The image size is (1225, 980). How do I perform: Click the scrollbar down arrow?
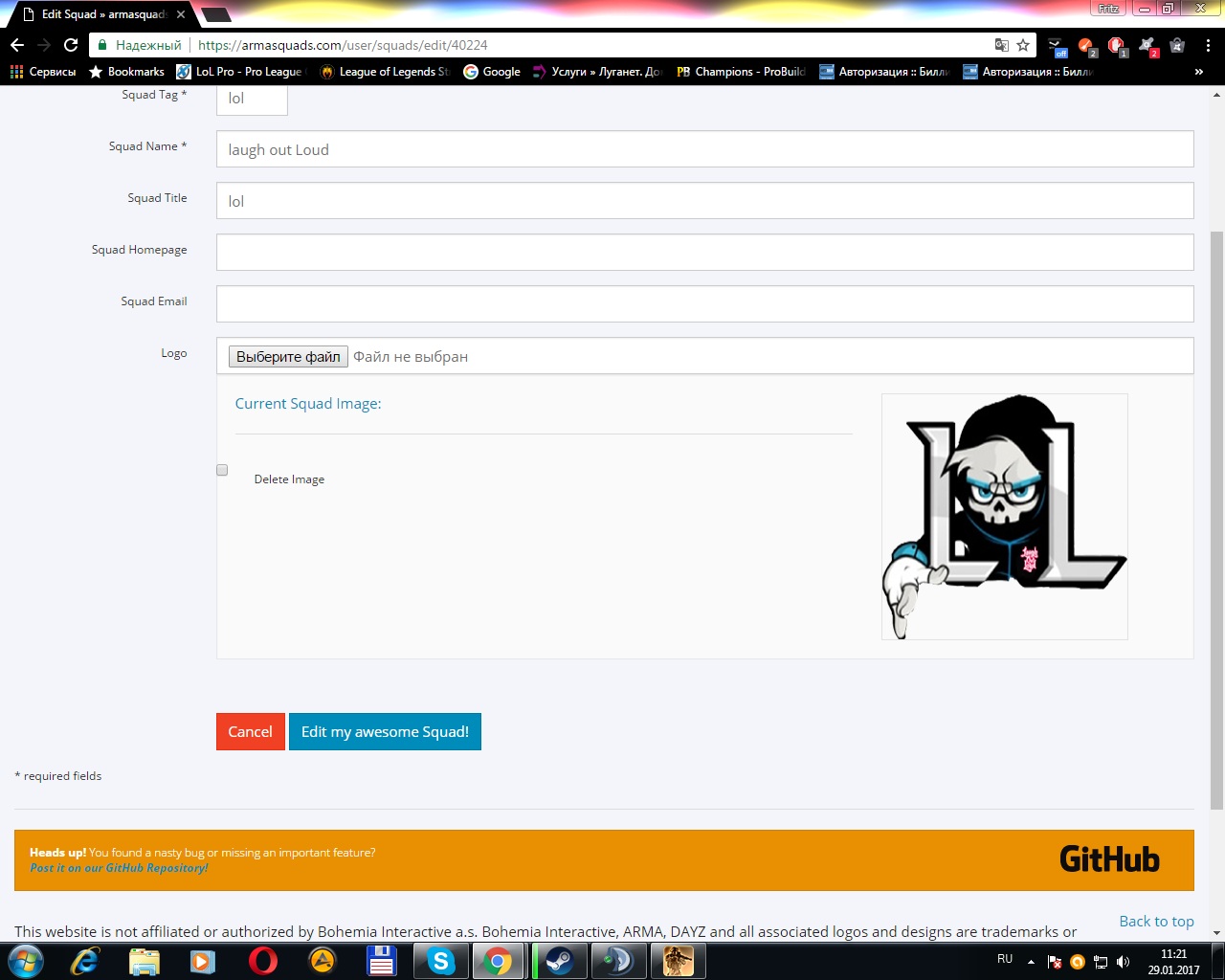click(x=1217, y=933)
